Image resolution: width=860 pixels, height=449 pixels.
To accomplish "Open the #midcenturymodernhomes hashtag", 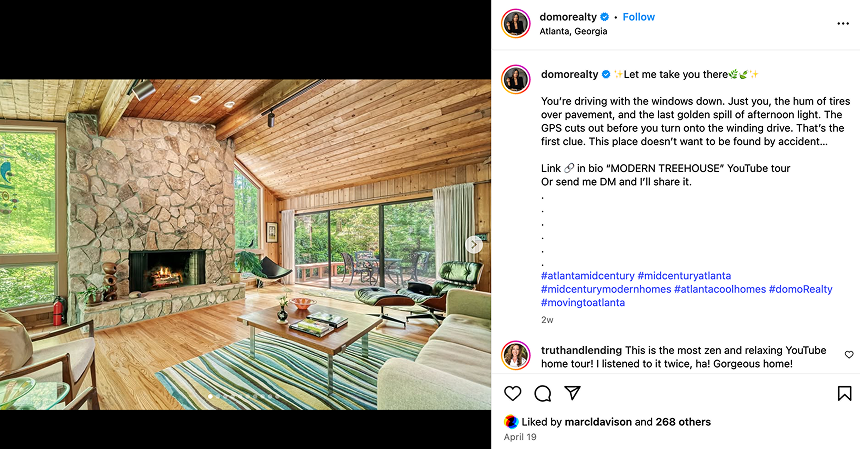I will pyautogui.click(x=606, y=289).
